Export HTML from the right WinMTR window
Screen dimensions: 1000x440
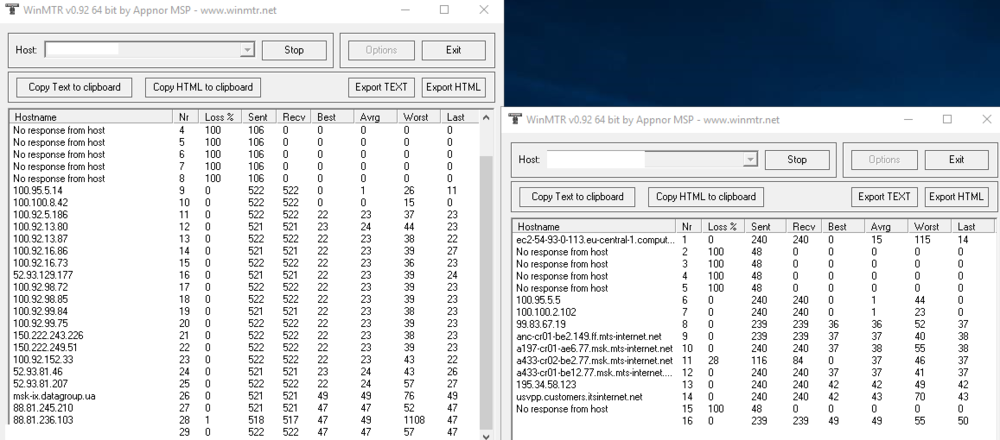tap(957, 197)
